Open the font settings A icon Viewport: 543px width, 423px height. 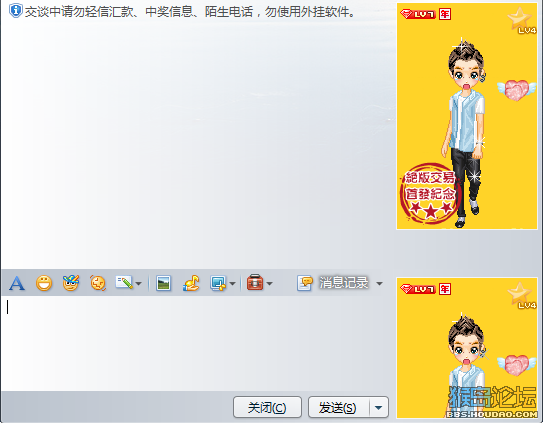tap(17, 283)
